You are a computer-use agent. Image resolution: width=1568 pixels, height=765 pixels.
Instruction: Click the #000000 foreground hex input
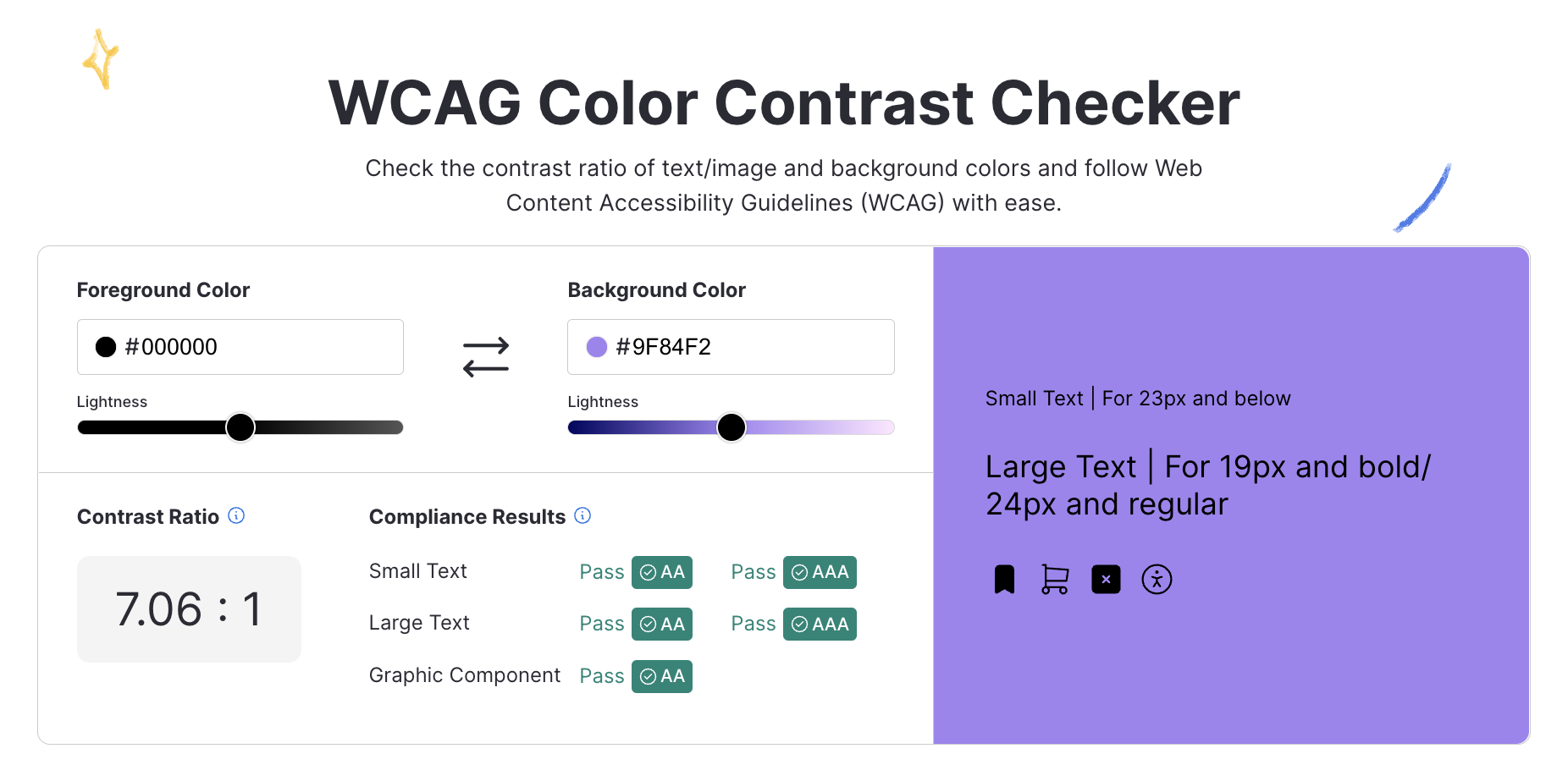(x=254, y=346)
